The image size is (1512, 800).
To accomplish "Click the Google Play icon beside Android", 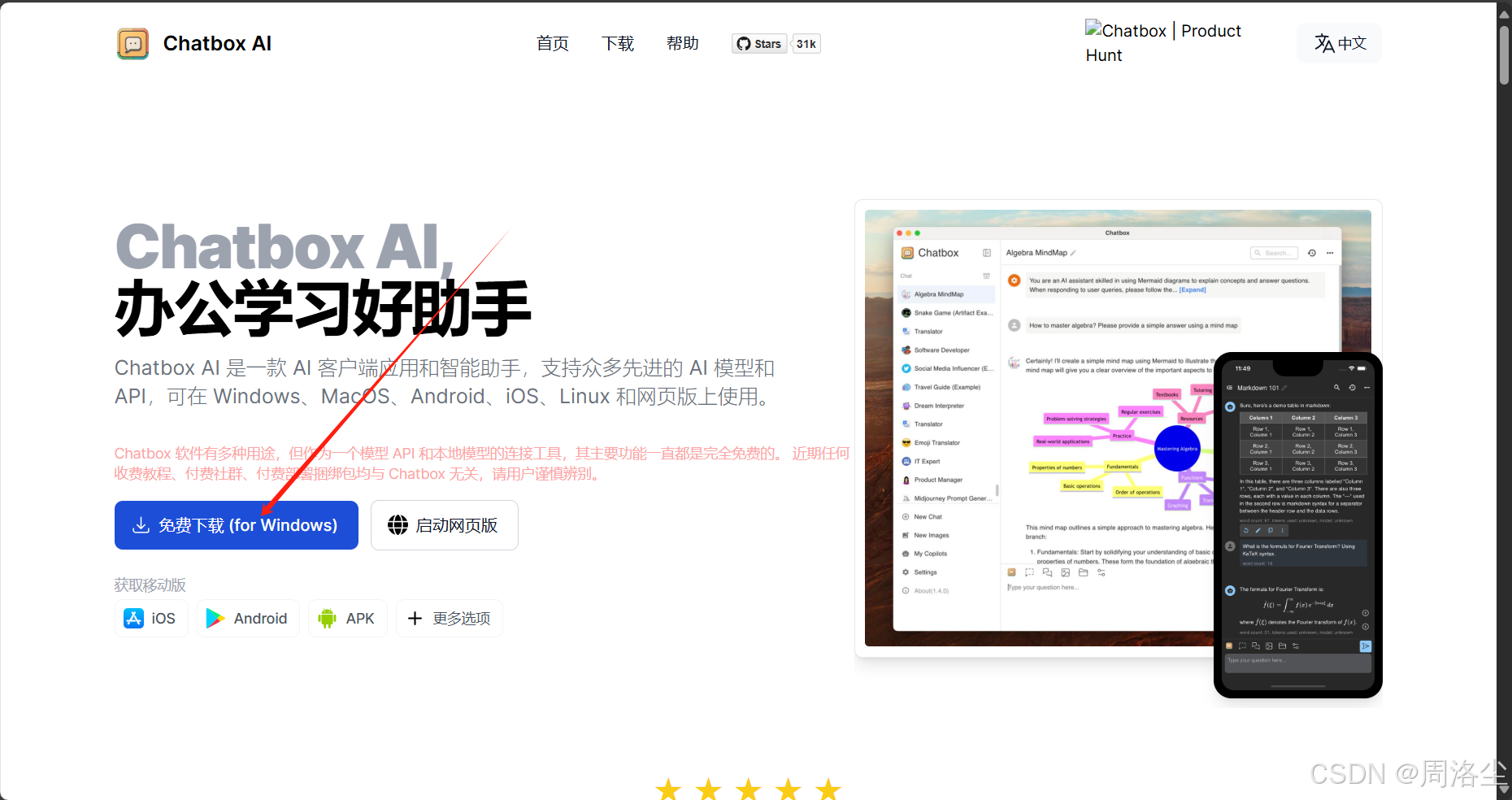I will (215, 619).
